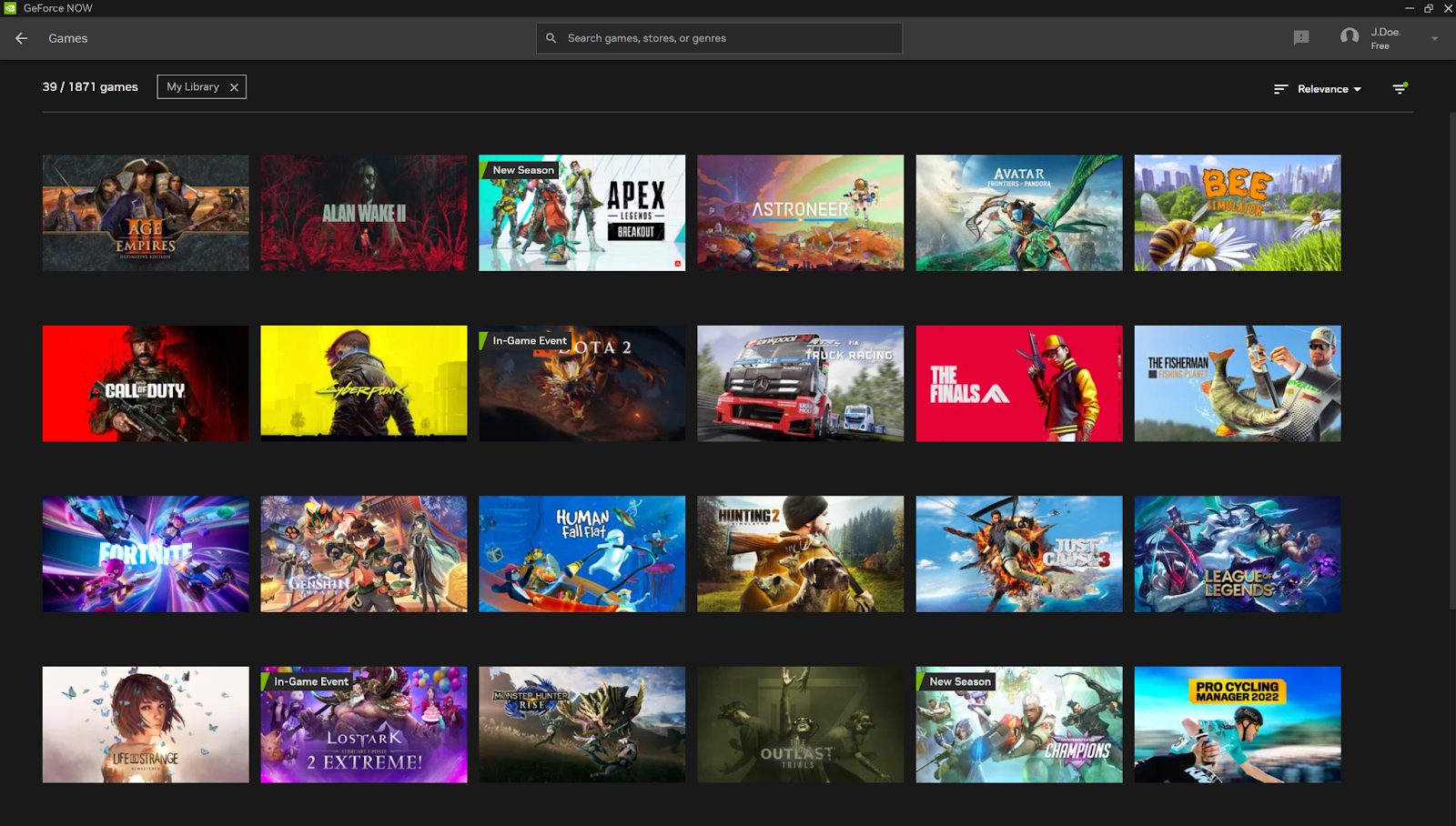Click the Free membership label
Image resolution: width=1456 pixels, height=826 pixels.
pyautogui.click(x=1380, y=46)
